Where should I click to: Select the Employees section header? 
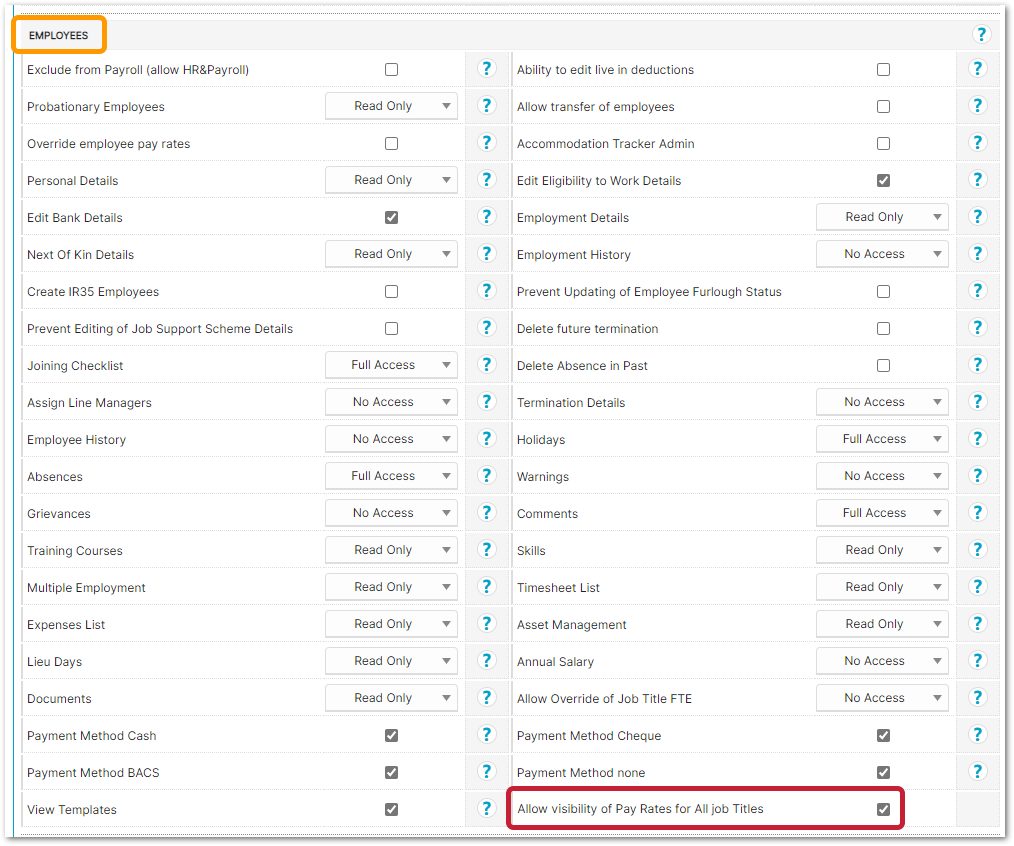click(59, 36)
